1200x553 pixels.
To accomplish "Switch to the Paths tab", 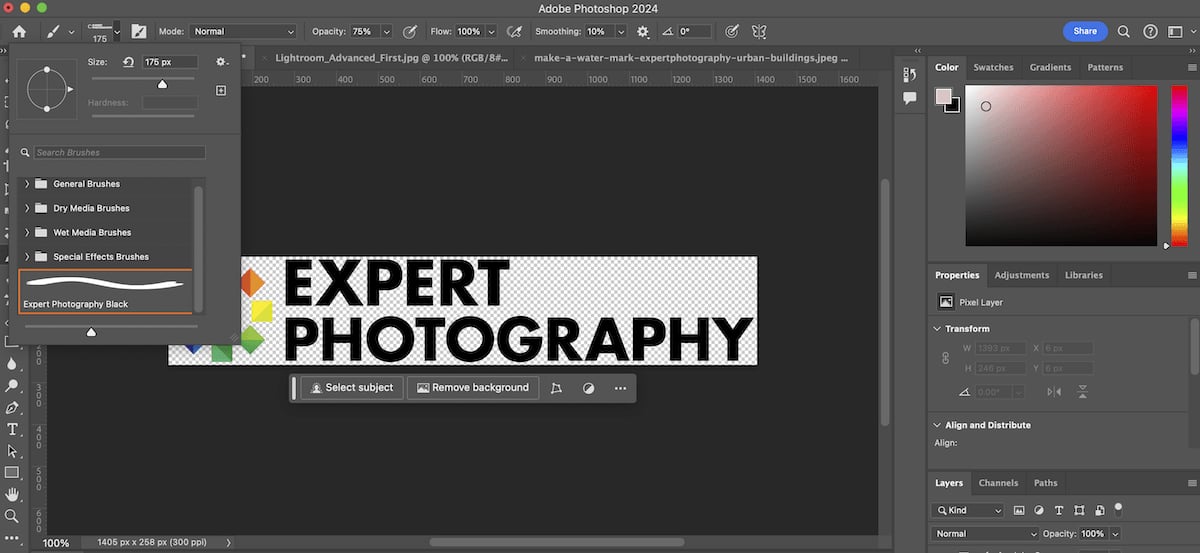I will 1045,483.
